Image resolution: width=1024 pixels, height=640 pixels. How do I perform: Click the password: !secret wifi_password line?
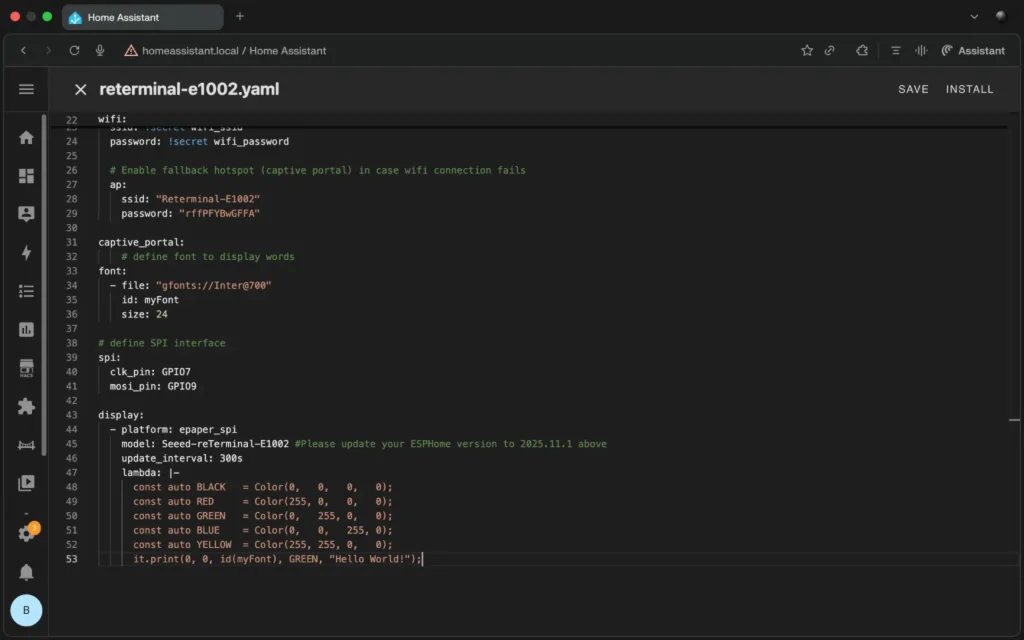(x=199, y=141)
